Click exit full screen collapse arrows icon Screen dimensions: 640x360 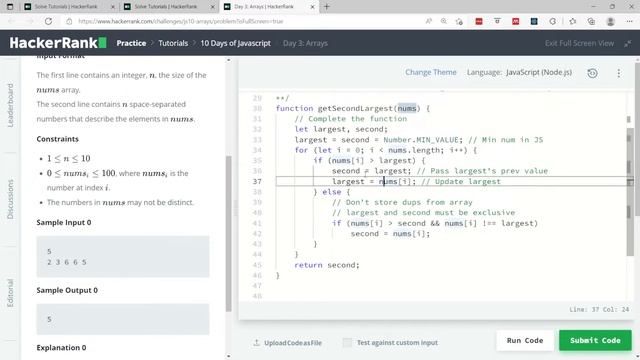(x=628, y=43)
